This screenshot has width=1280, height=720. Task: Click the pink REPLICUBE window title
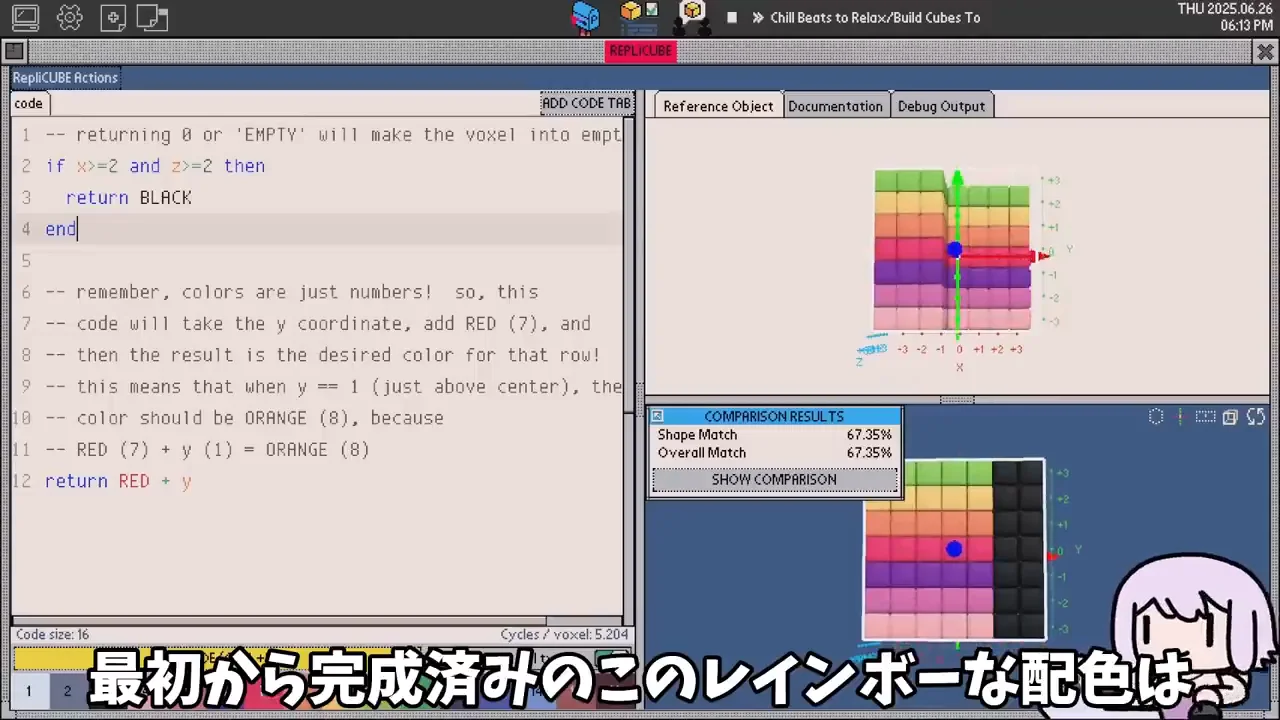641,51
